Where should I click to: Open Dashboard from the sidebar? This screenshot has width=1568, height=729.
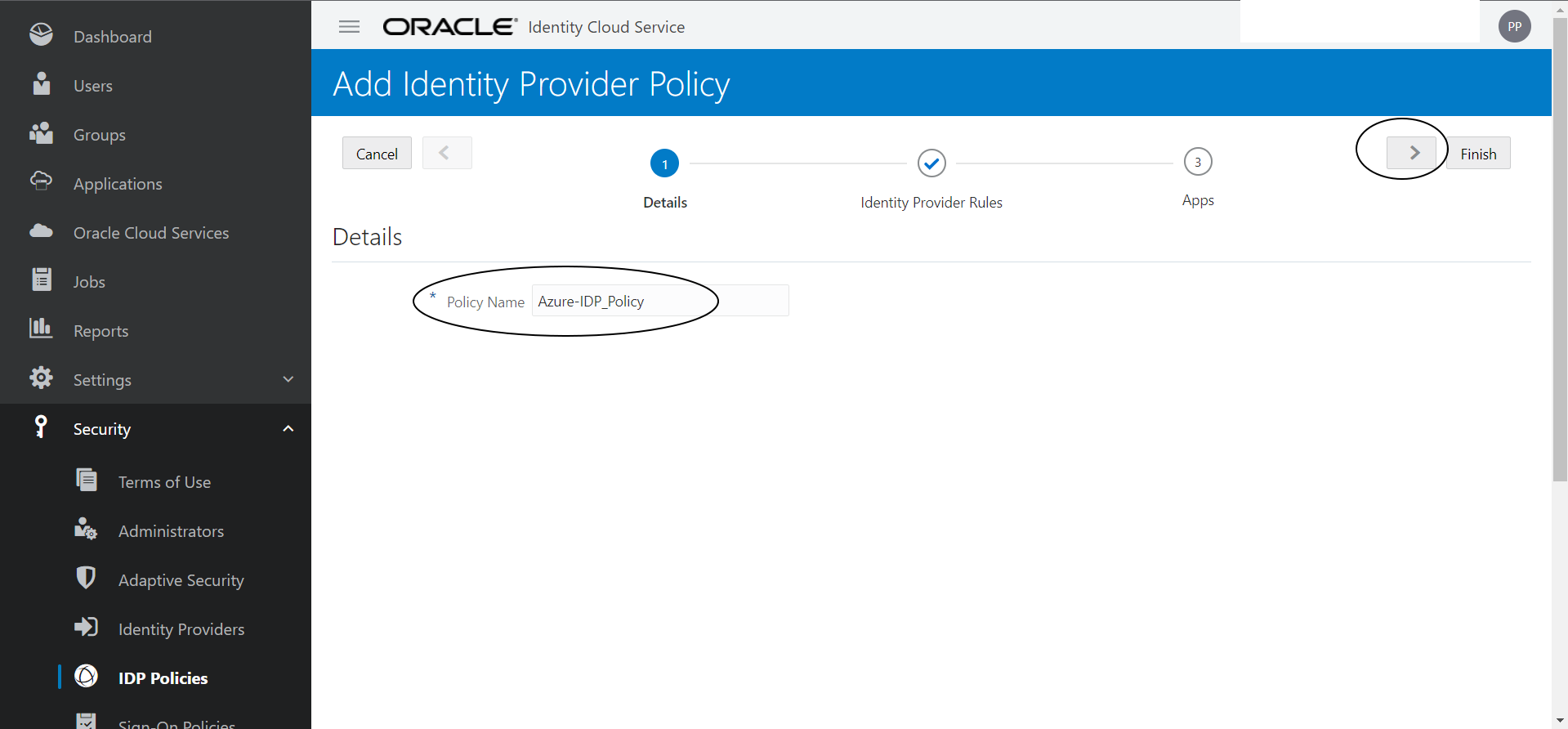(113, 37)
